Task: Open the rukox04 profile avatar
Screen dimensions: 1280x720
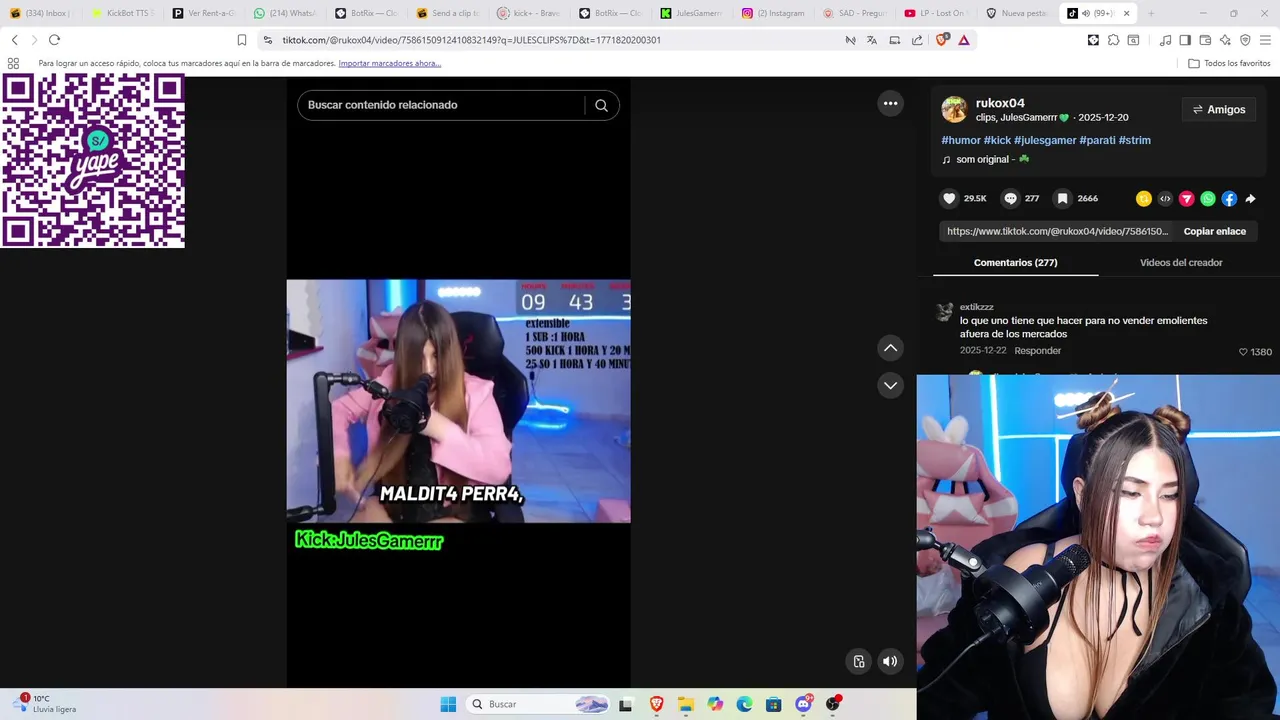Action: (954, 109)
